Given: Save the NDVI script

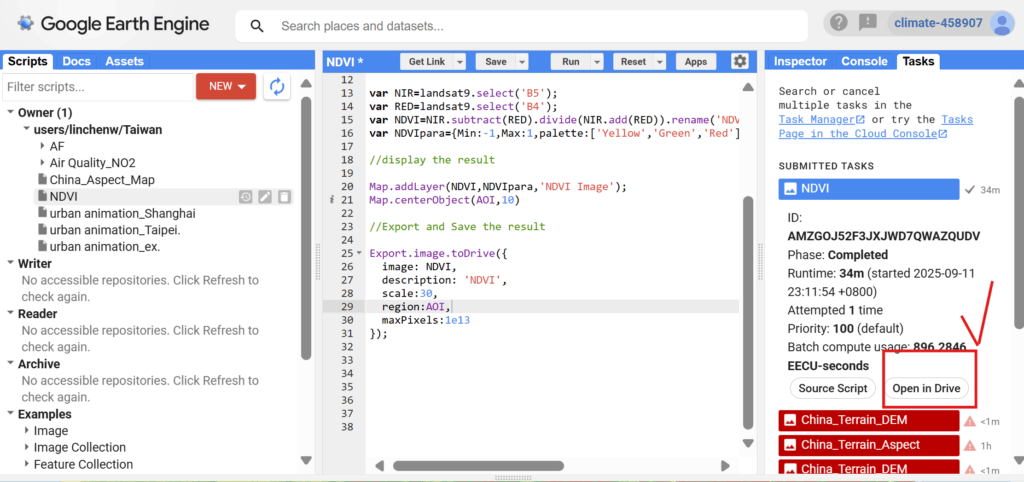Looking at the screenshot, I should click(496, 62).
